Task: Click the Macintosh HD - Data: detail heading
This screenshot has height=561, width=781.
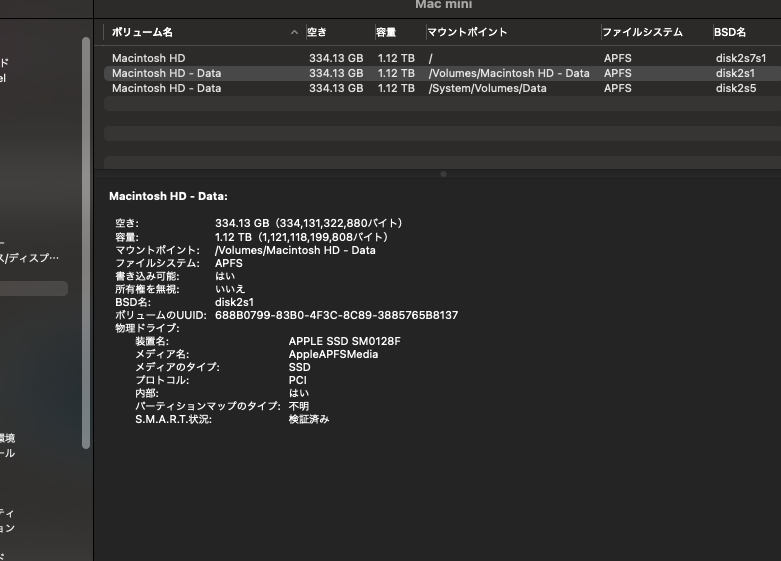Action: [168, 197]
